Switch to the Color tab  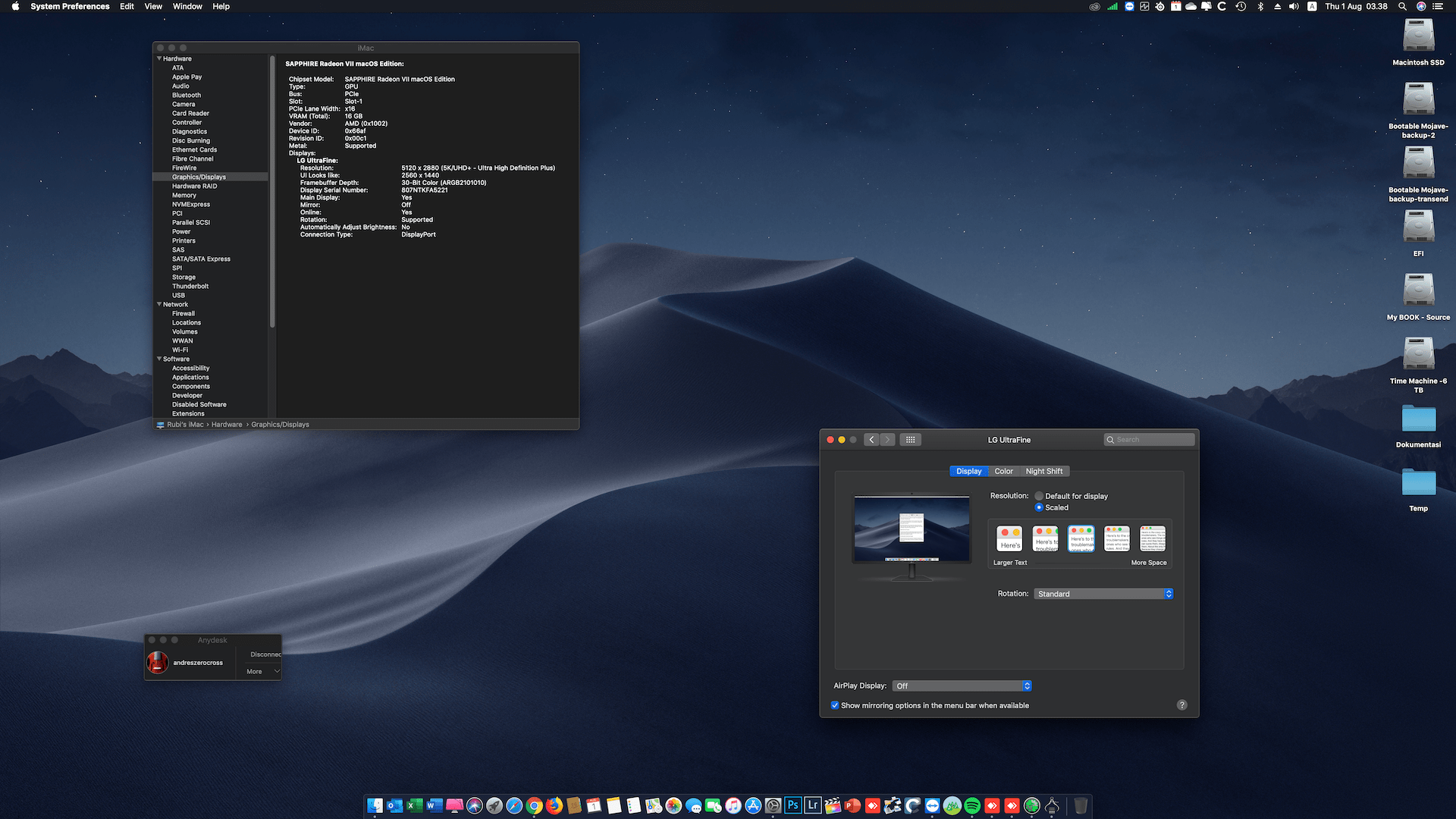click(1003, 471)
